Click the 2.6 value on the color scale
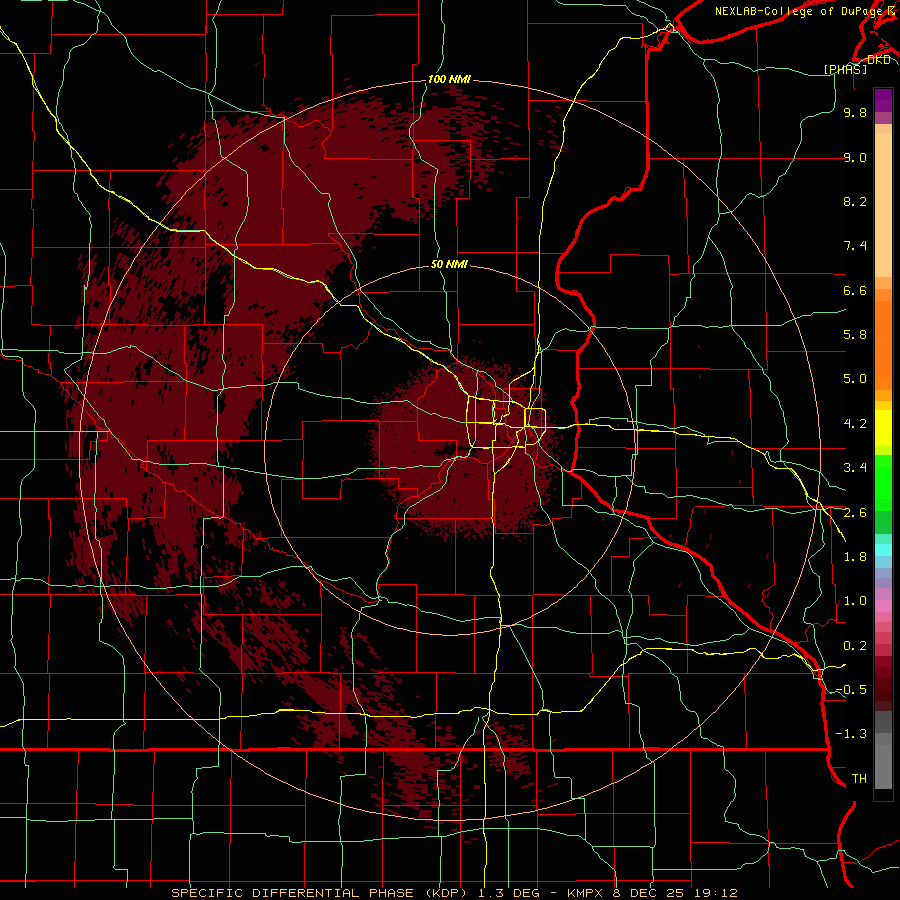This screenshot has width=900, height=900. click(855, 513)
